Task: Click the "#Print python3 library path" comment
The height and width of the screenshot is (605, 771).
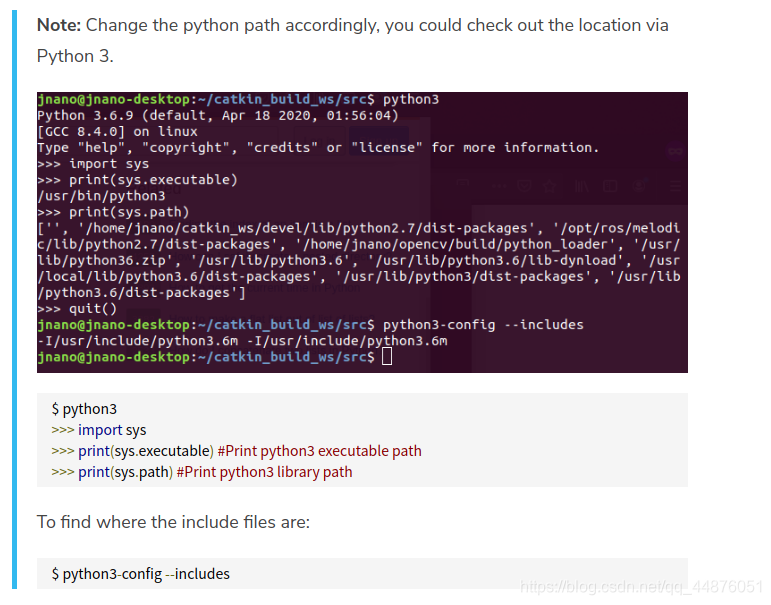Action: 265,472
